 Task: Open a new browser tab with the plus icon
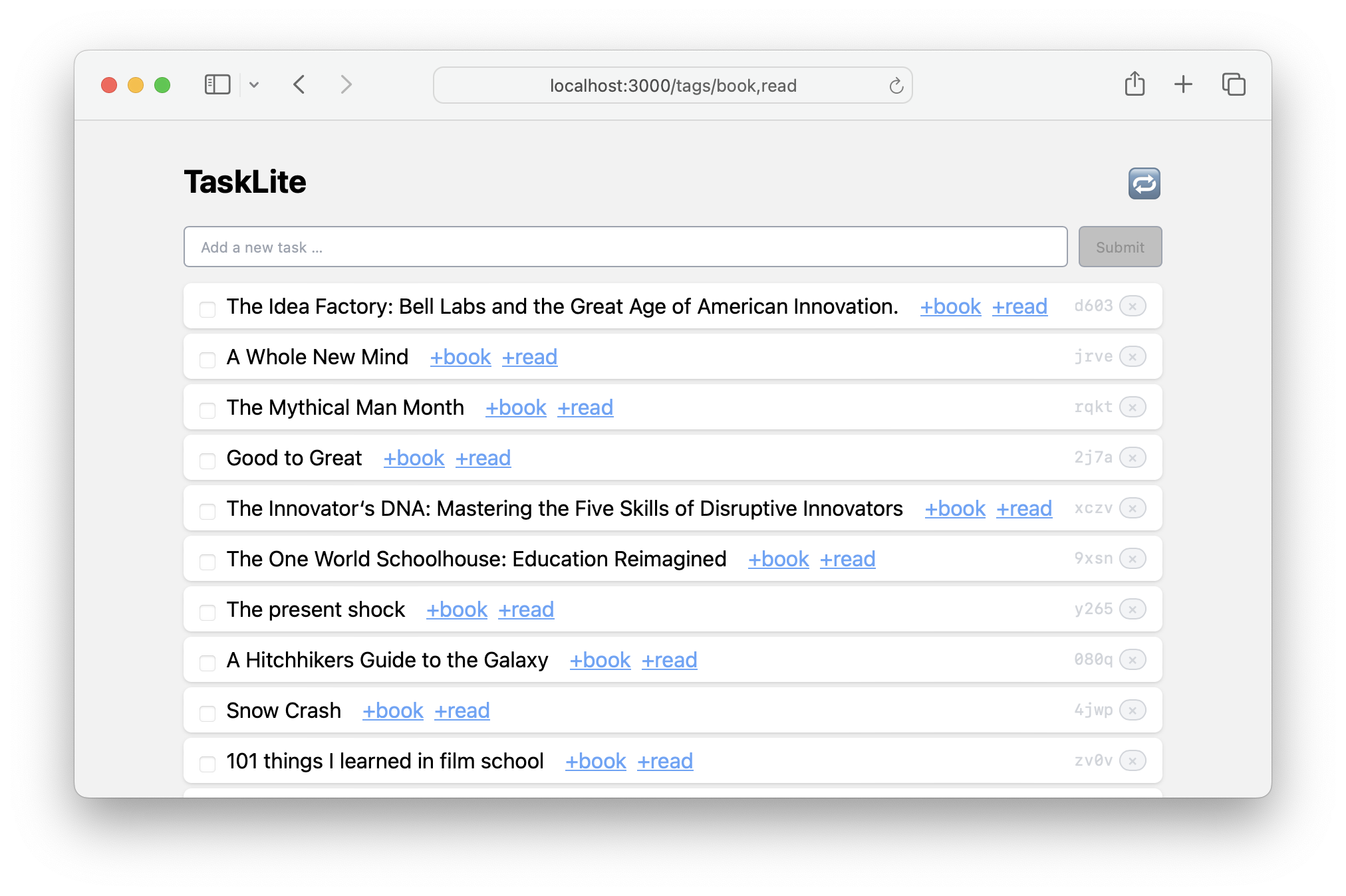pyautogui.click(x=1184, y=84)
